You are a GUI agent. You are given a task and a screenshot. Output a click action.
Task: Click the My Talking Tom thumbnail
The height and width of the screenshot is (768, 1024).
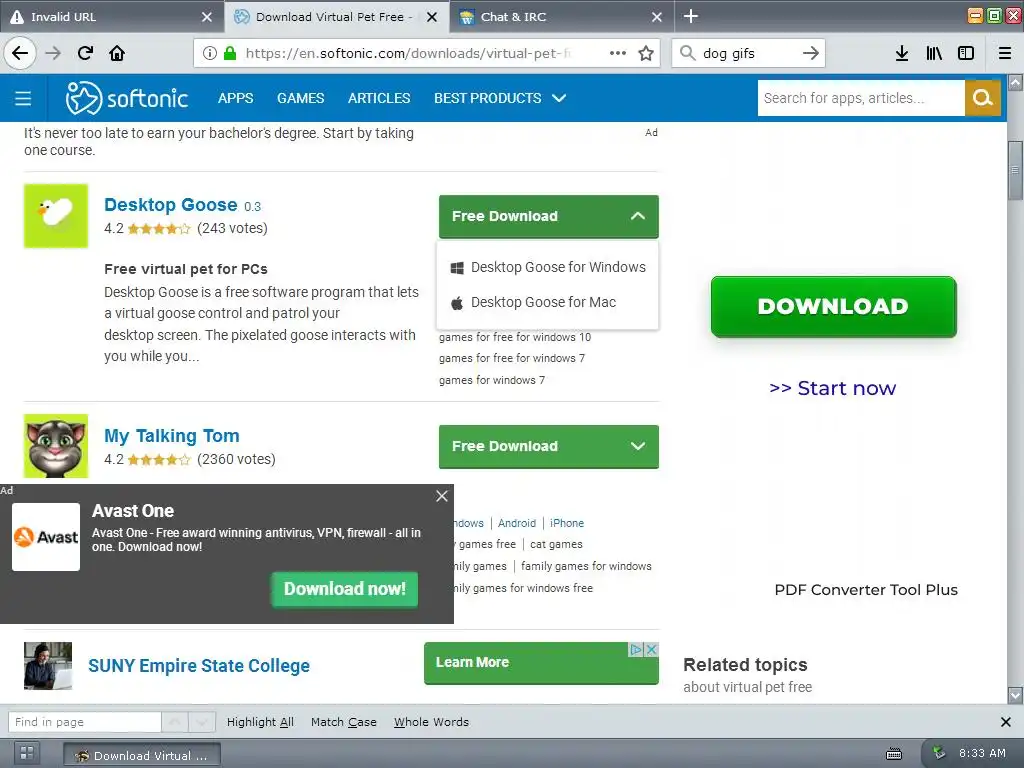[x=56, y=446]
